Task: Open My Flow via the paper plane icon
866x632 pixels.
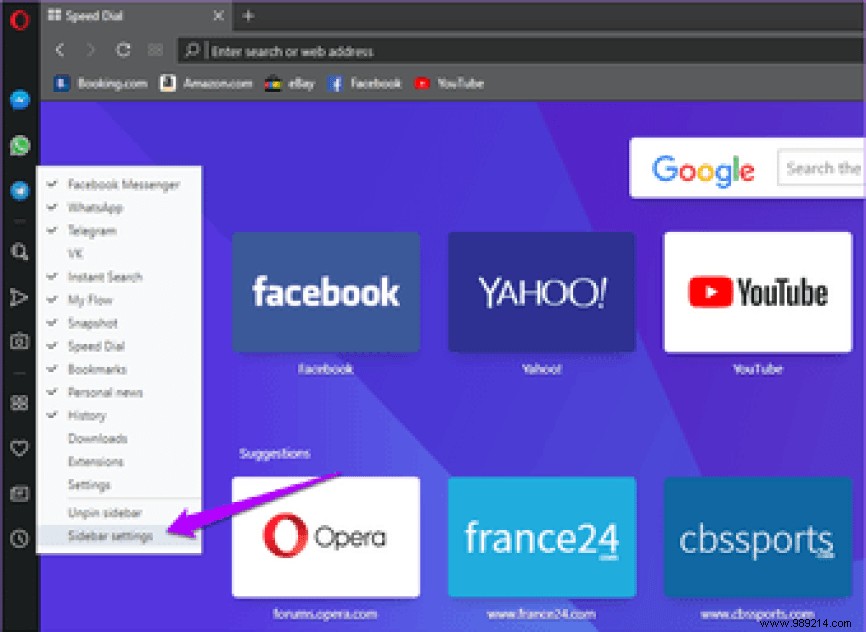Action: pos(18,297)
